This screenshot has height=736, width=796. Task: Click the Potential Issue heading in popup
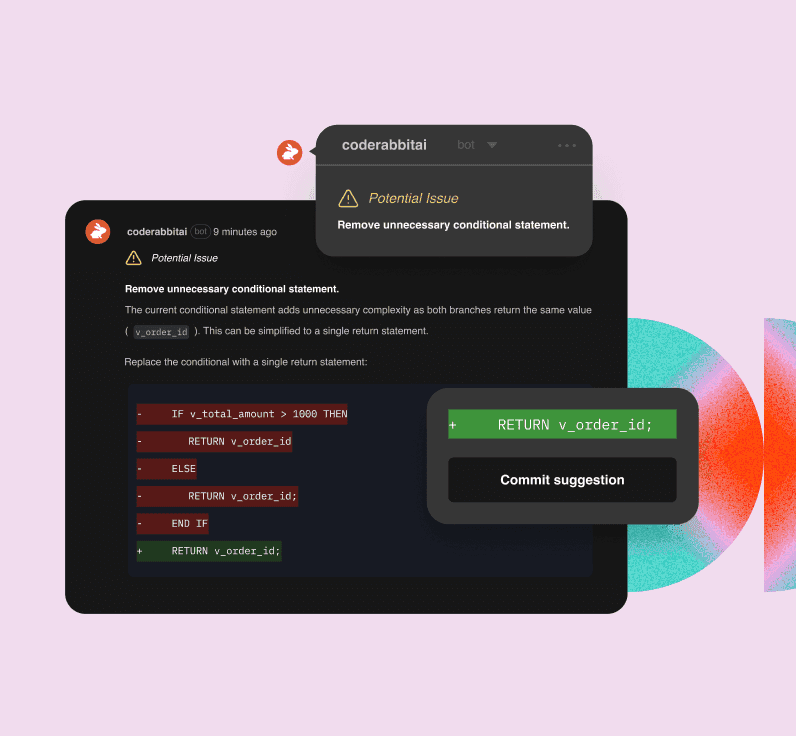[413, 198]
